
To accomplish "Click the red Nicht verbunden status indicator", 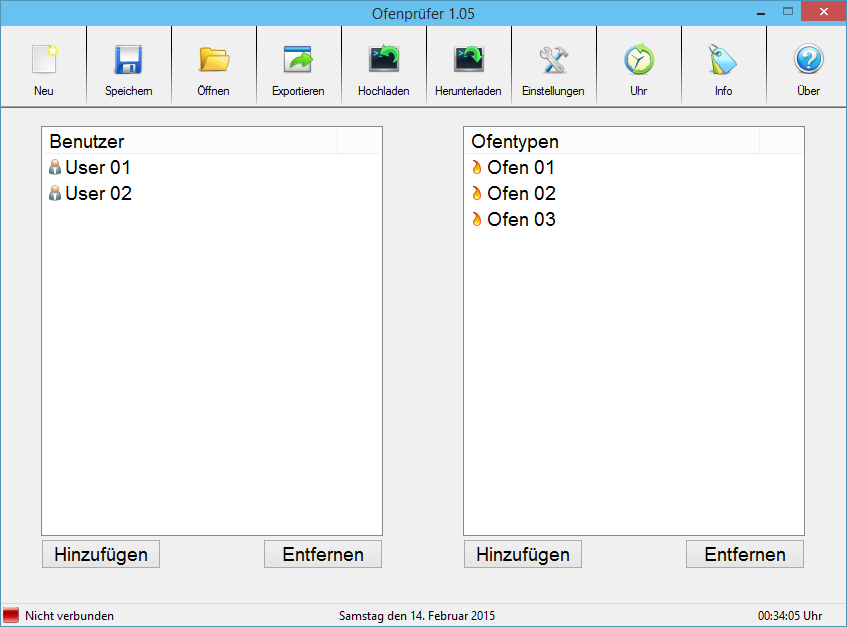I will point(12,616).
